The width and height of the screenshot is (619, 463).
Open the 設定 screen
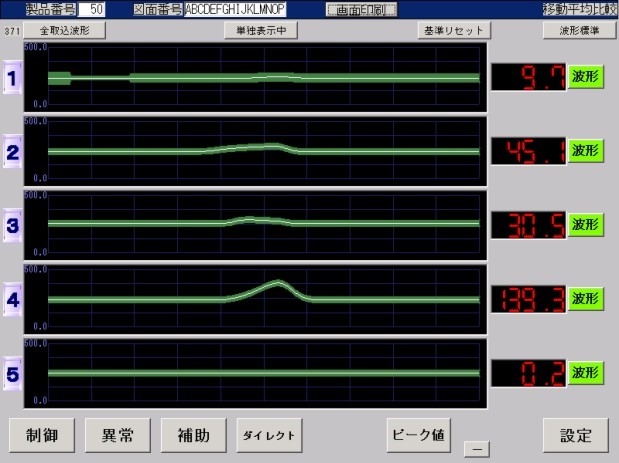pyautogui.click(x=576, y=435)
